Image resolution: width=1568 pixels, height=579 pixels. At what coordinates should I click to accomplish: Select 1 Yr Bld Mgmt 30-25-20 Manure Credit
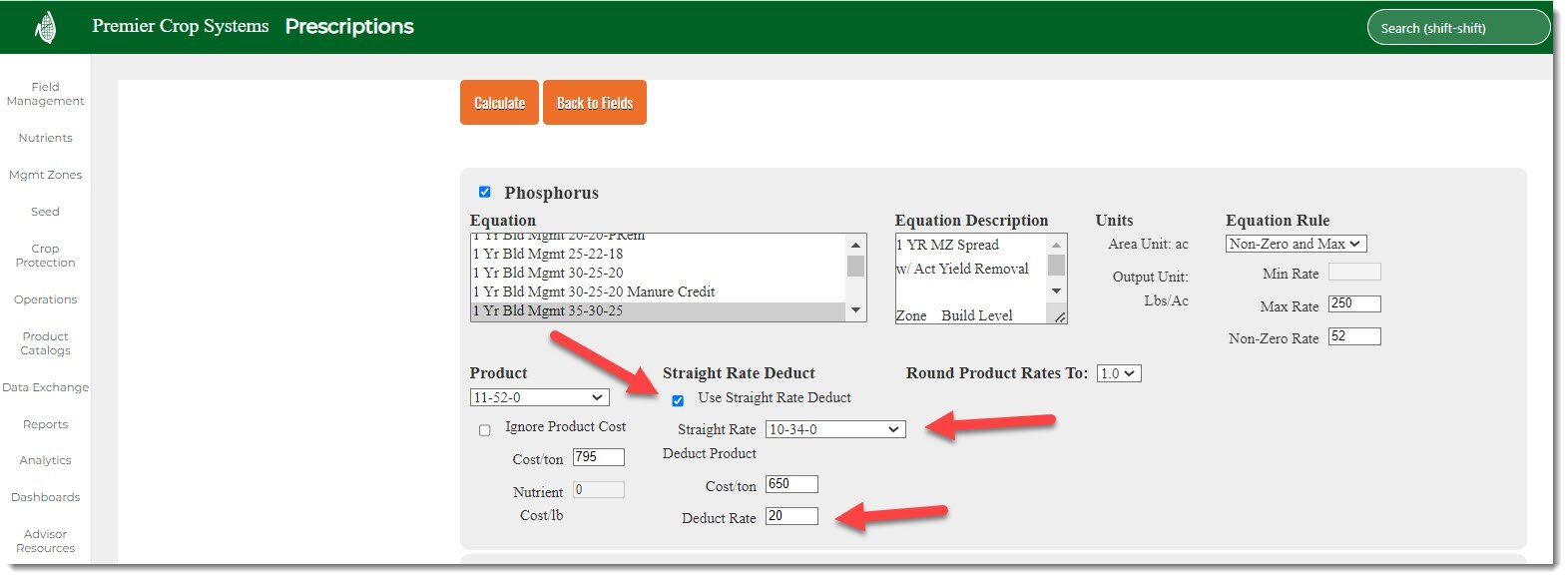[x=594, y=291]
